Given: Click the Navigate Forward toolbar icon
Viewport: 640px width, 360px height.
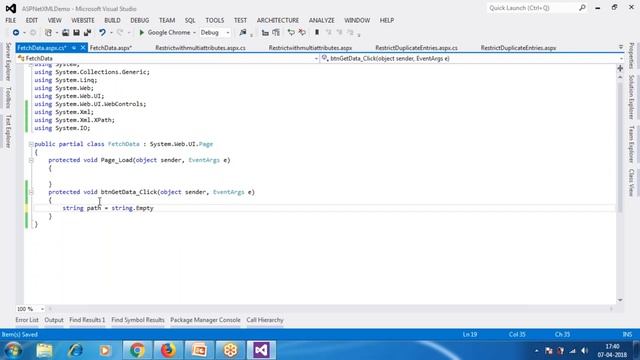Looking at the screenshot, I should (33, 33).
